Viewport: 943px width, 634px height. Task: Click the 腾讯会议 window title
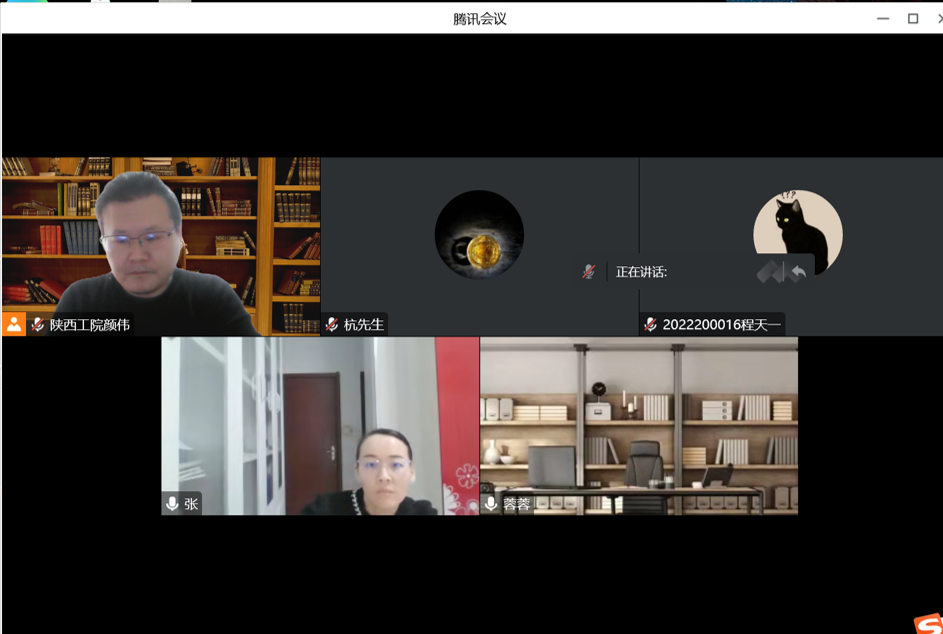480,18
